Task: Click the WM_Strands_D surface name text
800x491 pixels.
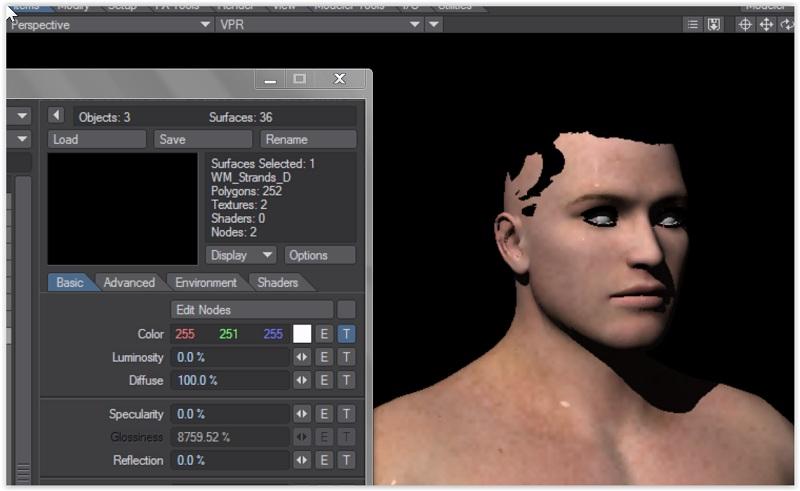Action: (251, 178)
